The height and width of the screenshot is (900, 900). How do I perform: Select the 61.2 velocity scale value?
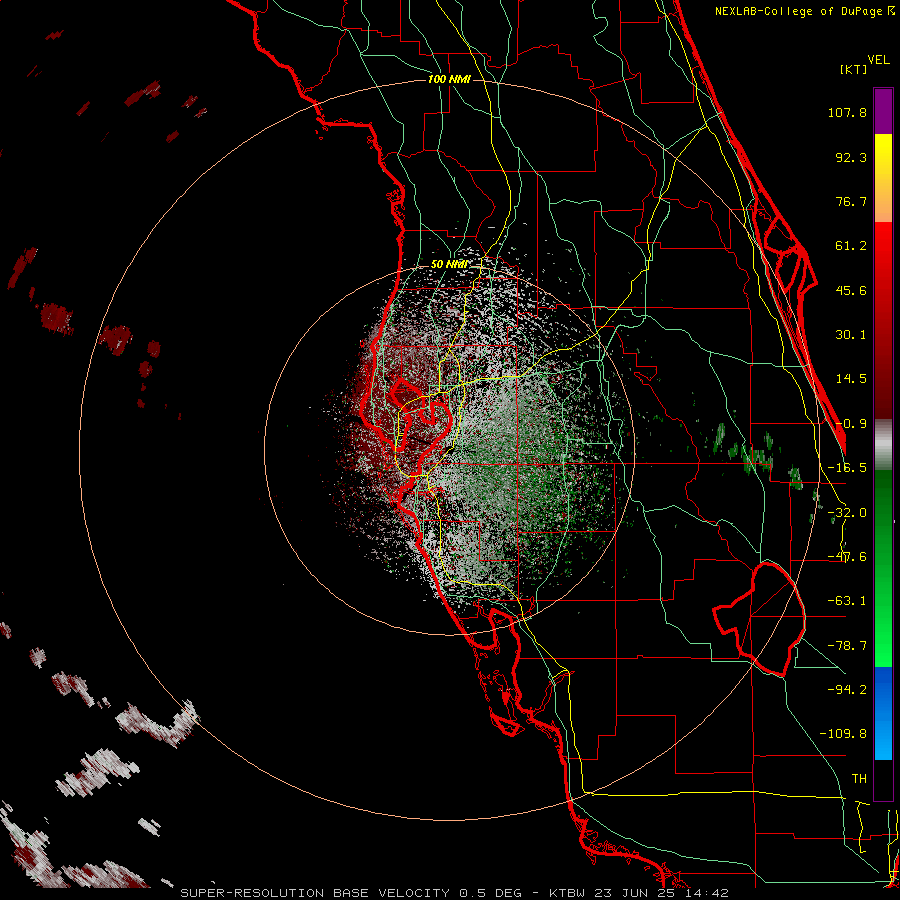click(x=851, y=246)
